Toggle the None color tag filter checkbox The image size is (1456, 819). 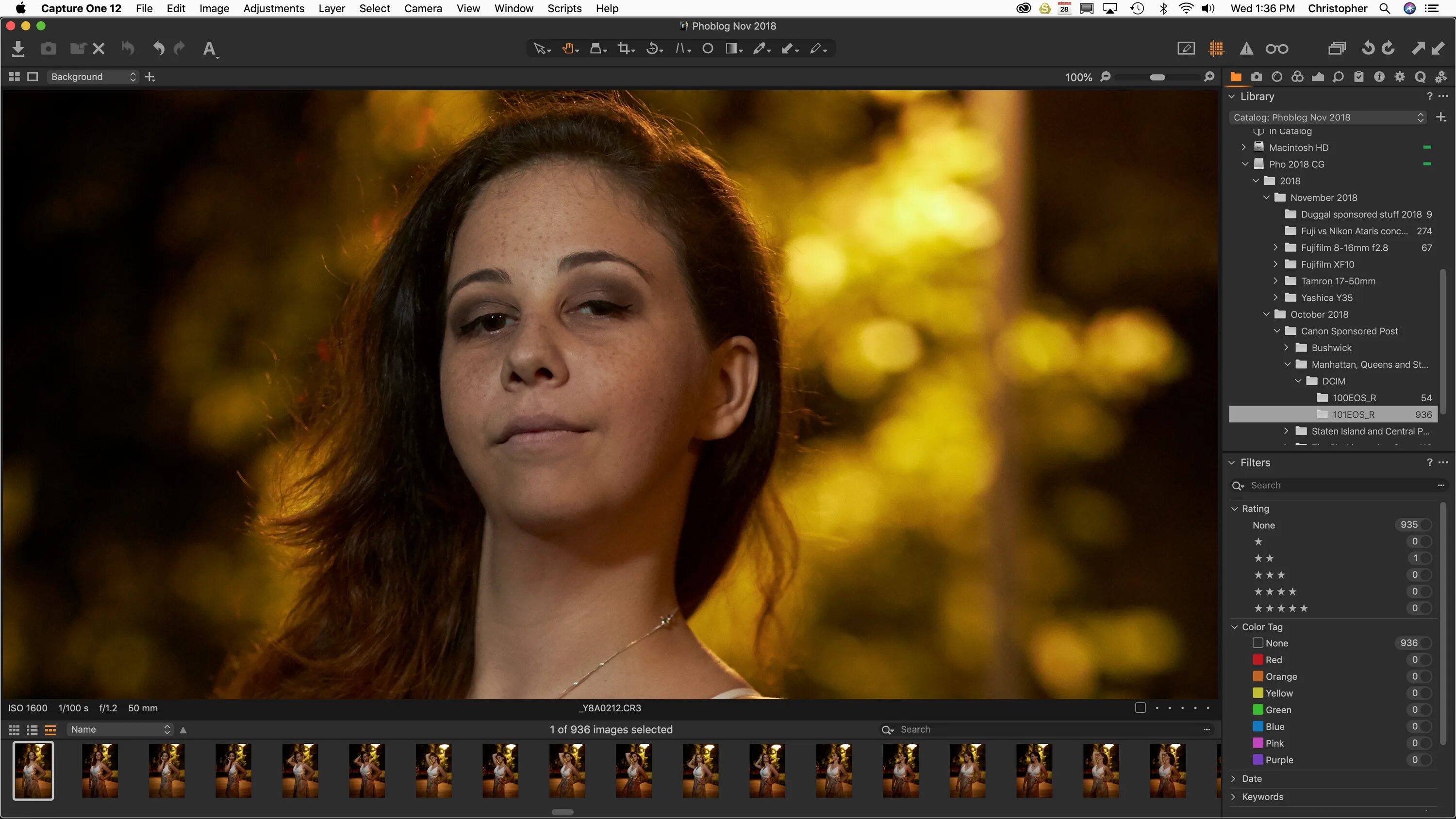tap(1257, 643)
